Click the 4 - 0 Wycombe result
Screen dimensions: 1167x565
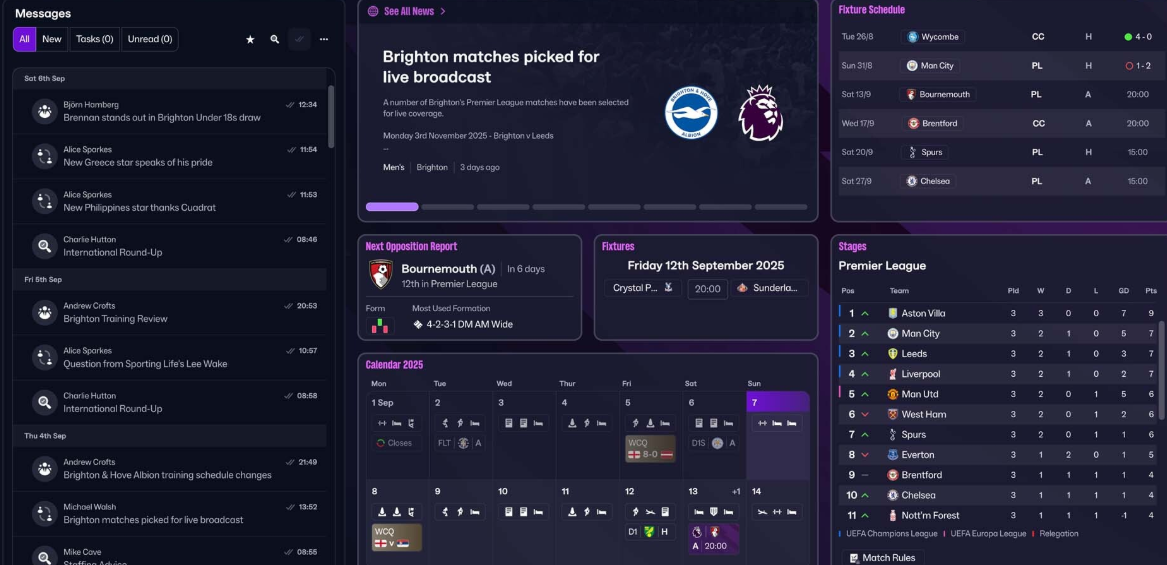tap(1139, 36)
